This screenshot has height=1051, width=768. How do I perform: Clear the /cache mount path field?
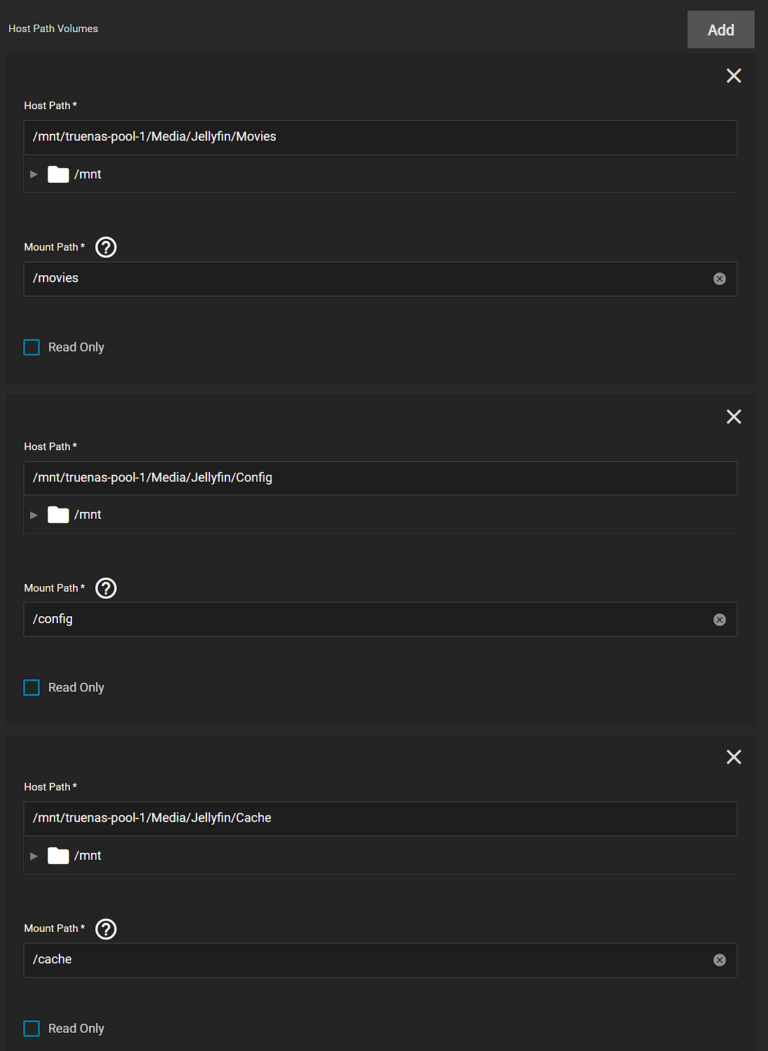[719, 959]
